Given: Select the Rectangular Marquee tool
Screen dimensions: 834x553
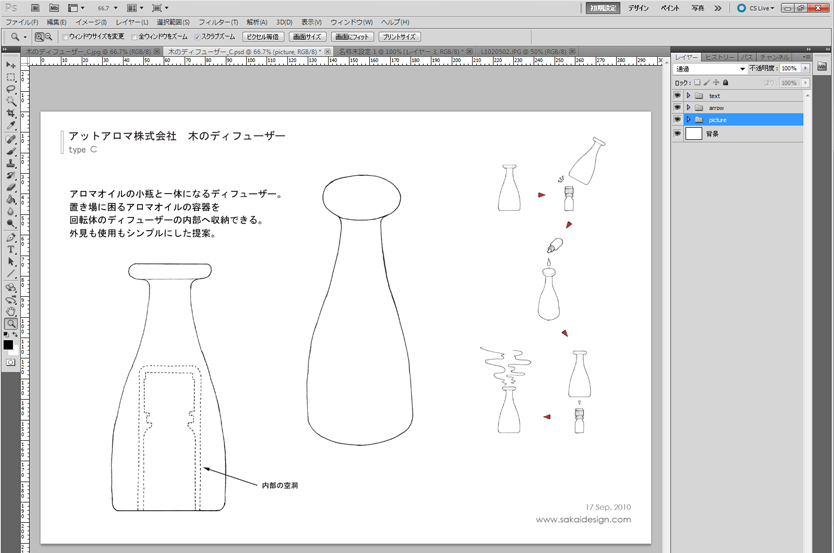Looking at the screenshot, I should pos(11,77).
